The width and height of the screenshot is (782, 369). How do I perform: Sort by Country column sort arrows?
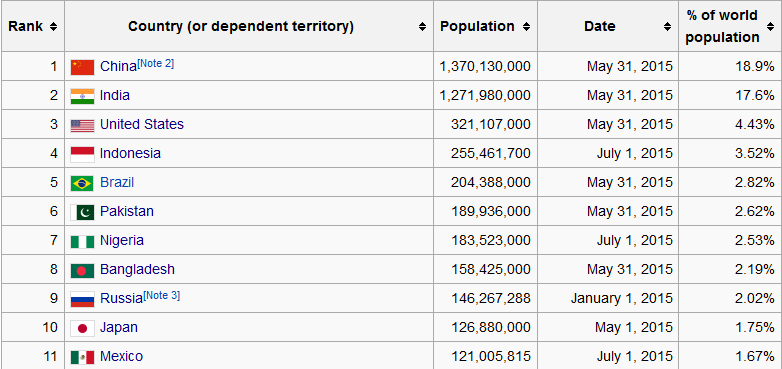click(422, 26)
